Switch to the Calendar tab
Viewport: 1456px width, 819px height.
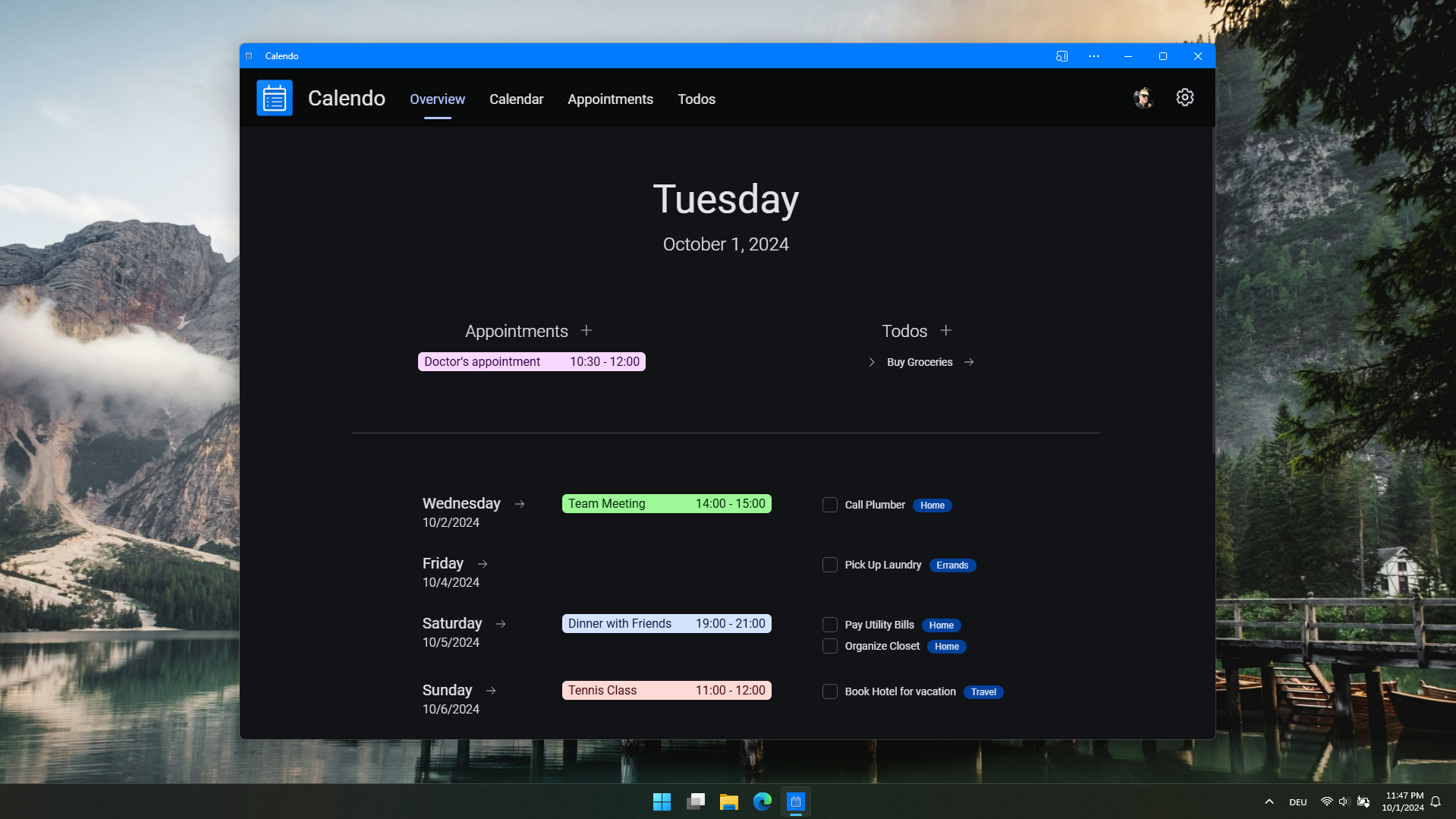[516, 99]
